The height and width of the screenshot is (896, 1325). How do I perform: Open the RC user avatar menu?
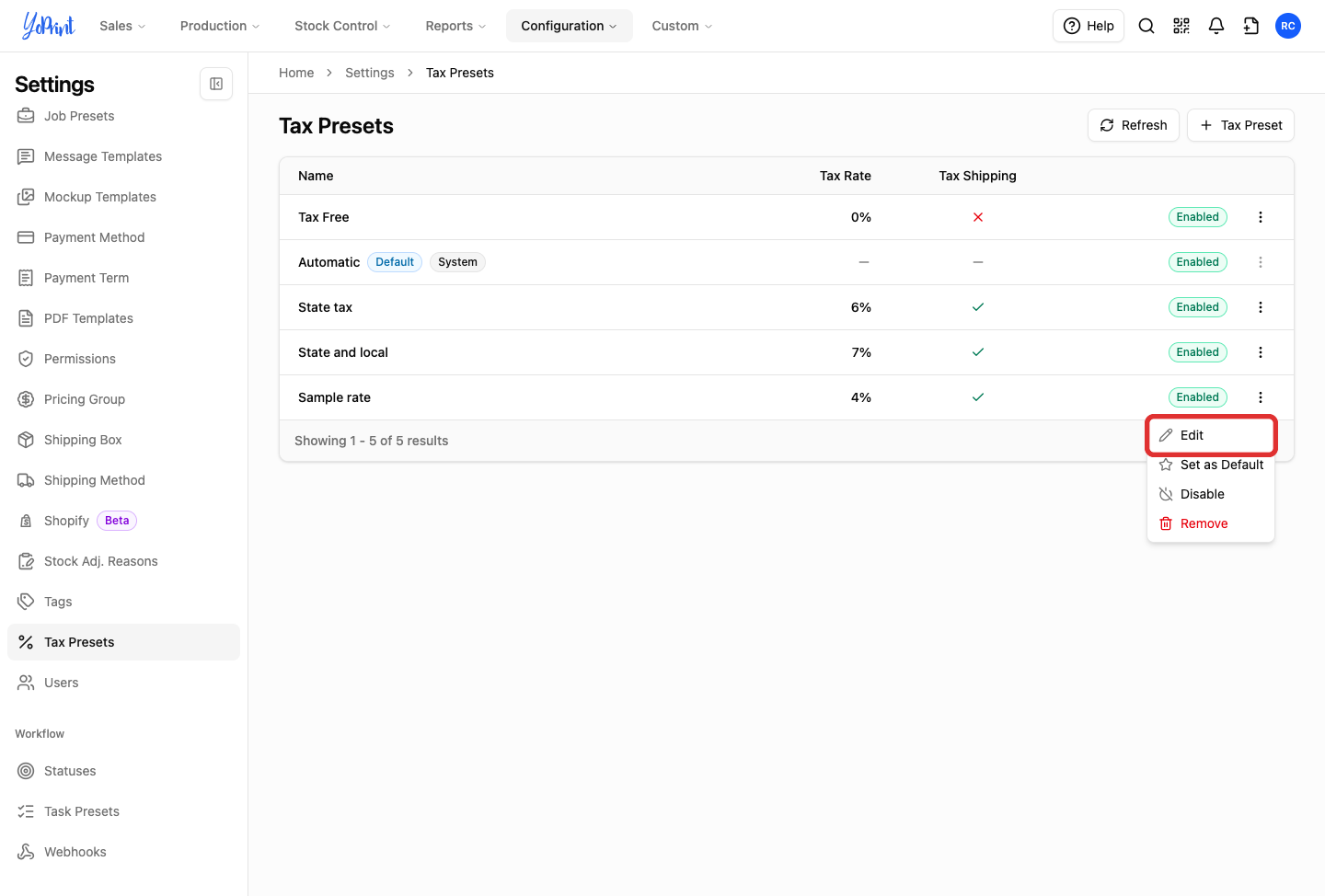pyautogui.click(x=1288, y=26)
